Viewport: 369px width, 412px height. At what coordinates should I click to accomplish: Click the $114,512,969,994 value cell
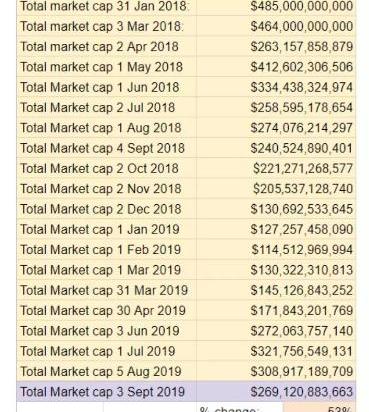point(276,250)
